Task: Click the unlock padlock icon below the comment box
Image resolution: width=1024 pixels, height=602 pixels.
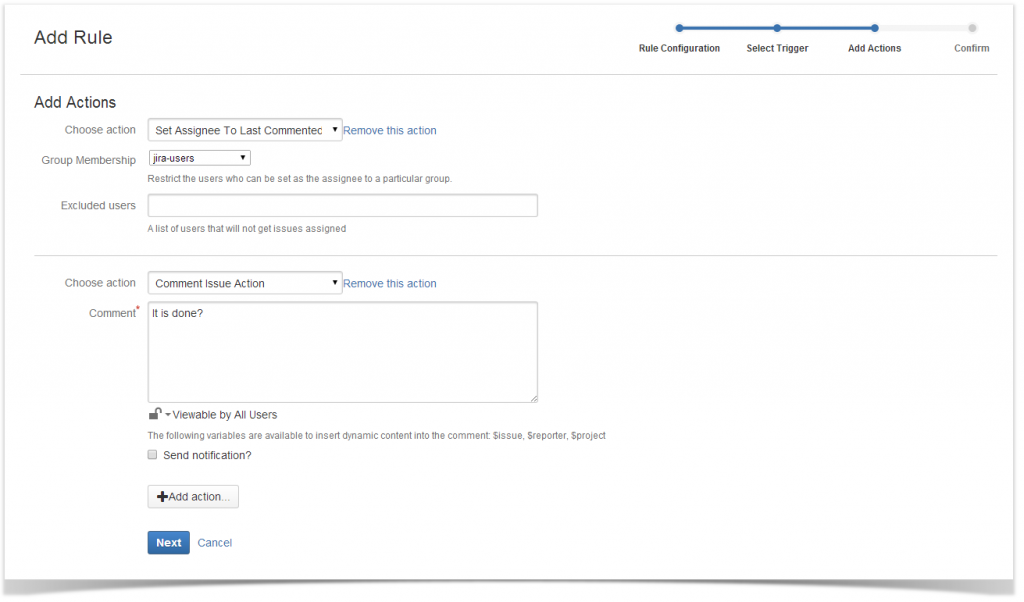Action: click(155, 413)
